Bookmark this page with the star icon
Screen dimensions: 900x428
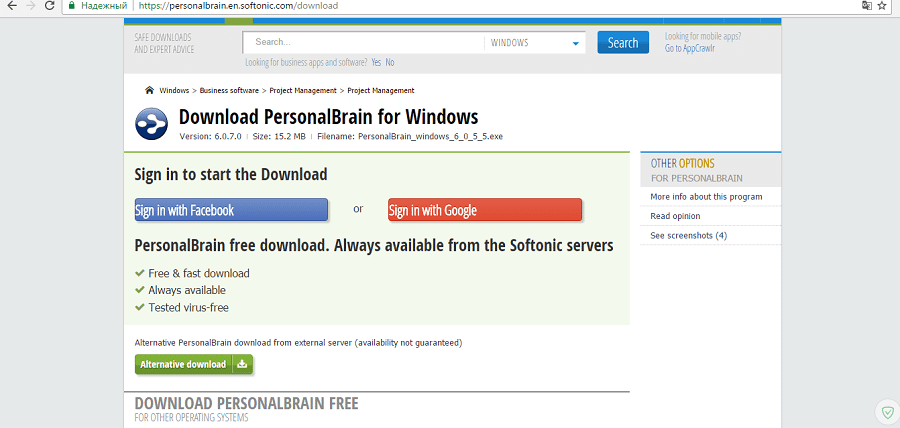(x=882, y=6)
